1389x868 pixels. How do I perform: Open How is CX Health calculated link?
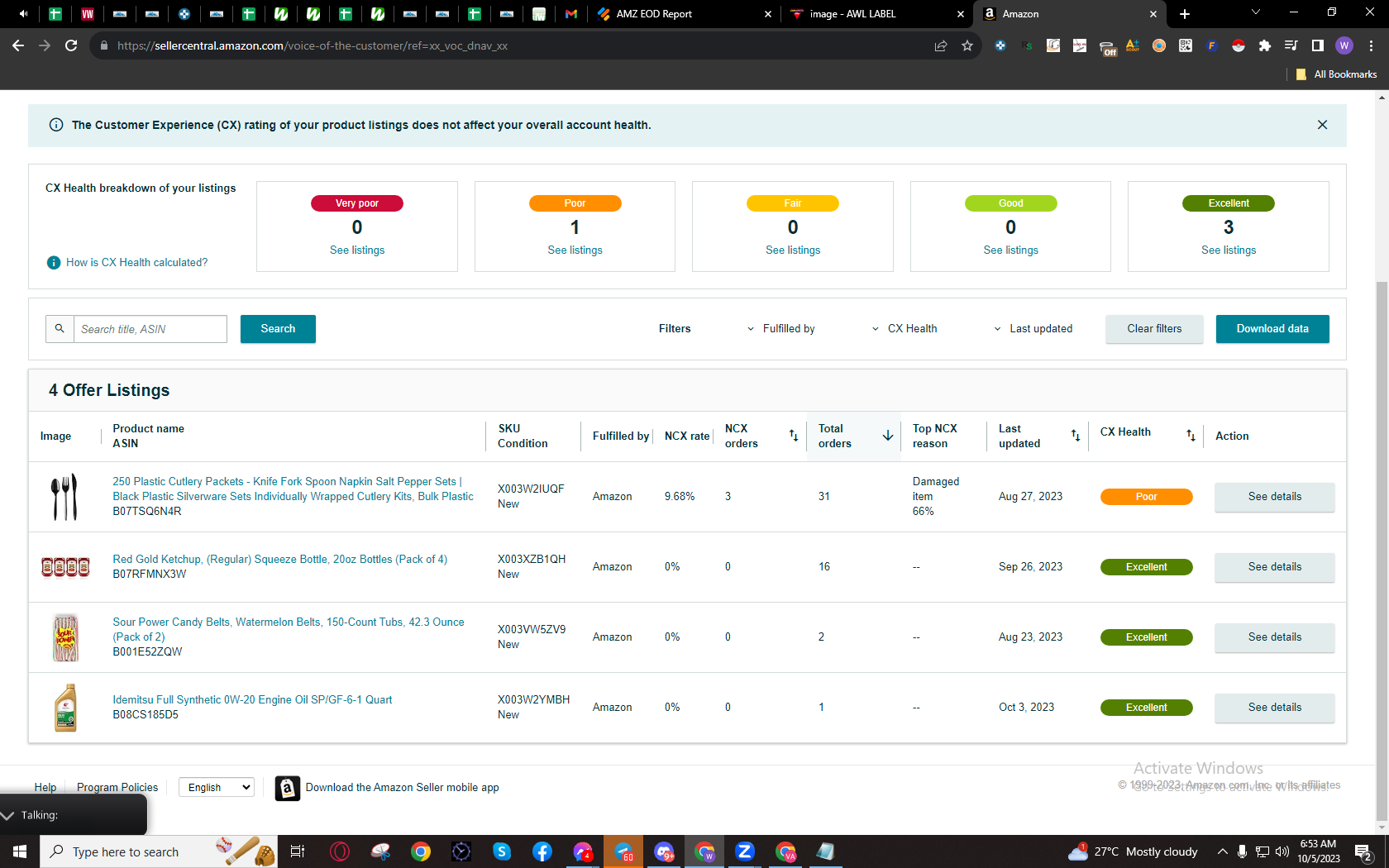(x=137, y=263)
